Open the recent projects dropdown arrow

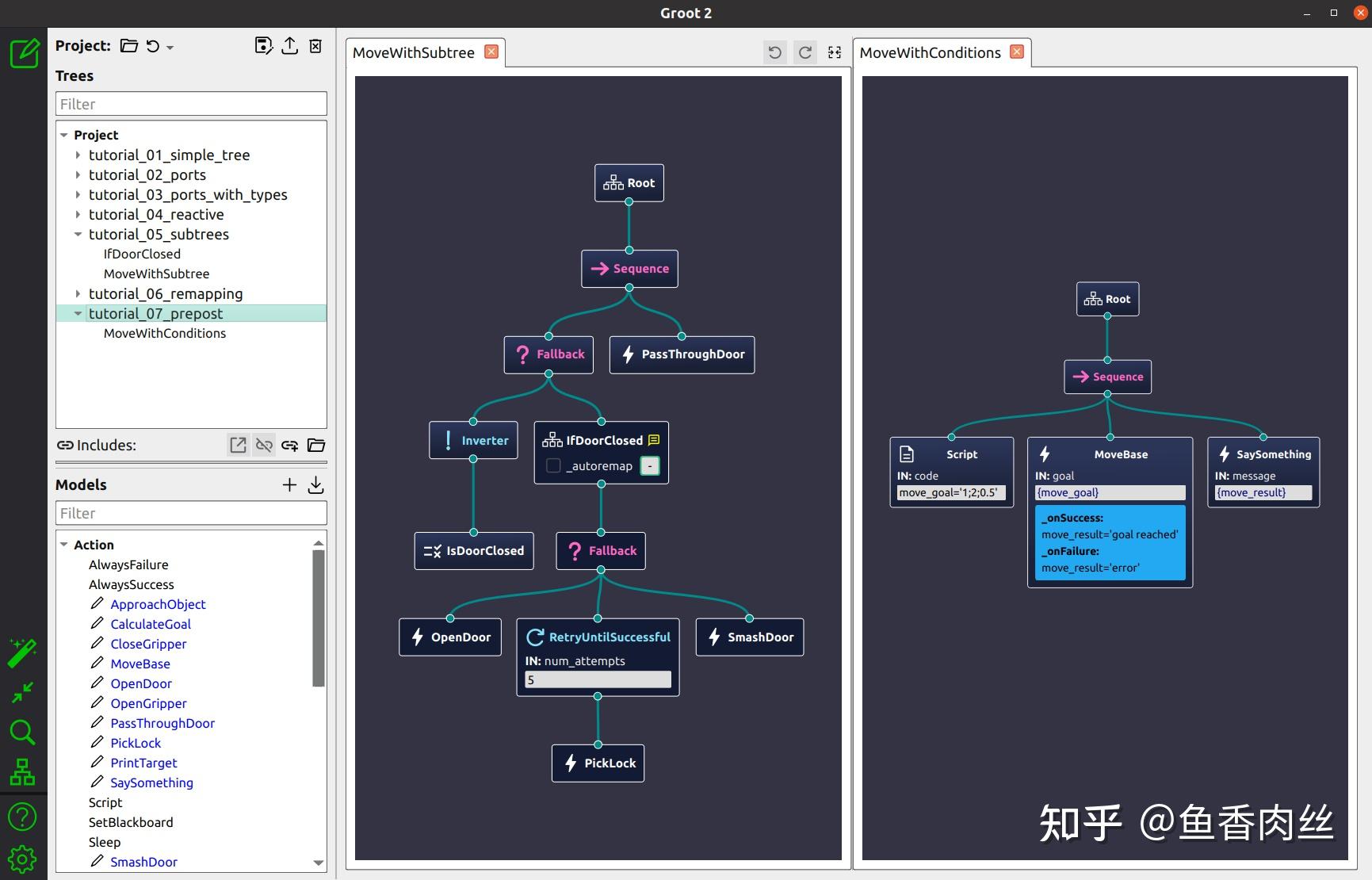click(x=170, y=47)
